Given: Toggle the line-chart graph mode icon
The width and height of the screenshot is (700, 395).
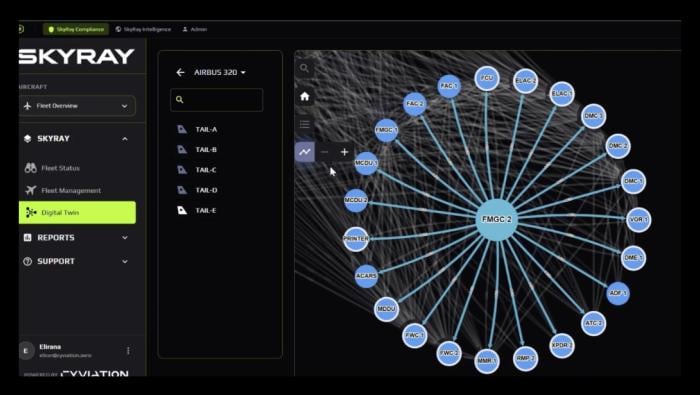Looking at the screenshot, I should pos(305,152).
